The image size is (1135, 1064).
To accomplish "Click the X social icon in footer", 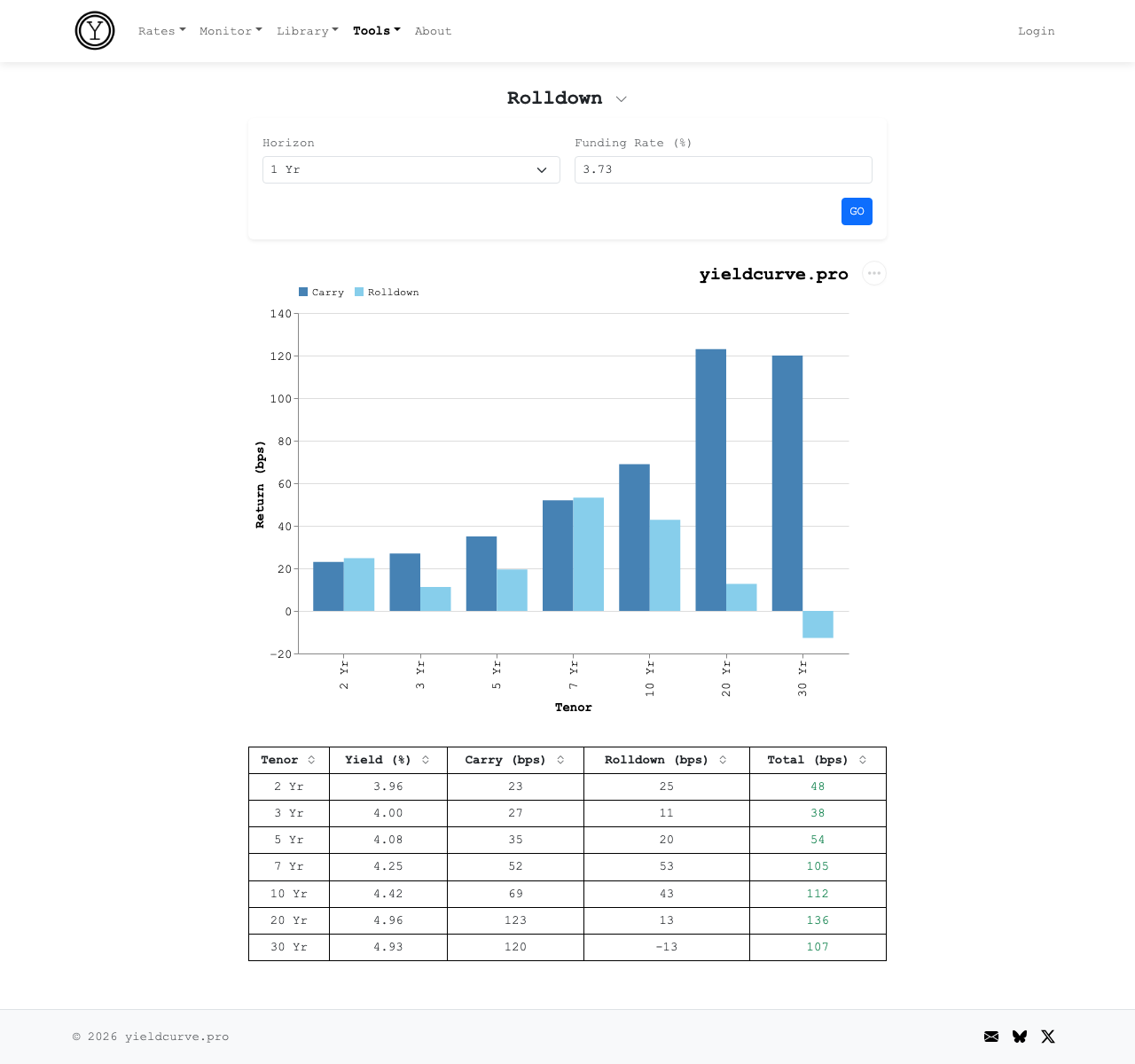I will 1048,1037.
